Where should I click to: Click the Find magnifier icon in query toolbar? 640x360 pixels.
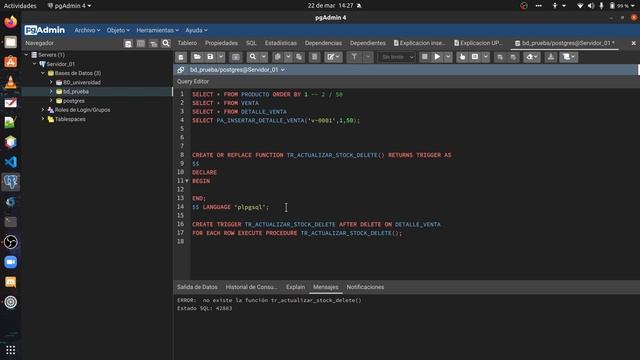[253, 57]
